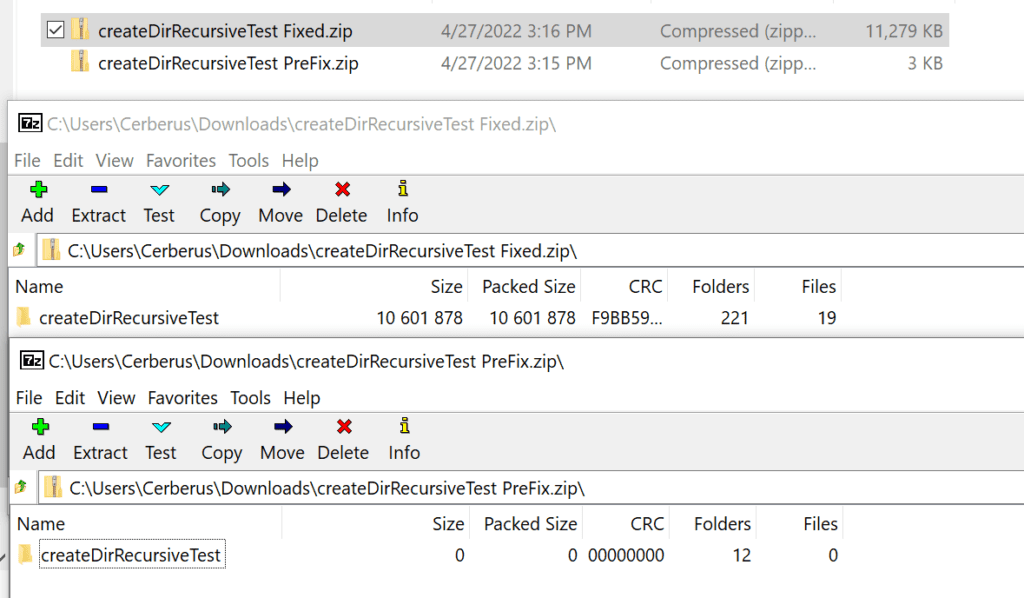Viewport: 1024px width, 598px height.
Task: Click the up-one-level arrow in the PreFix.zip window
Action: [x=17, y=487]
